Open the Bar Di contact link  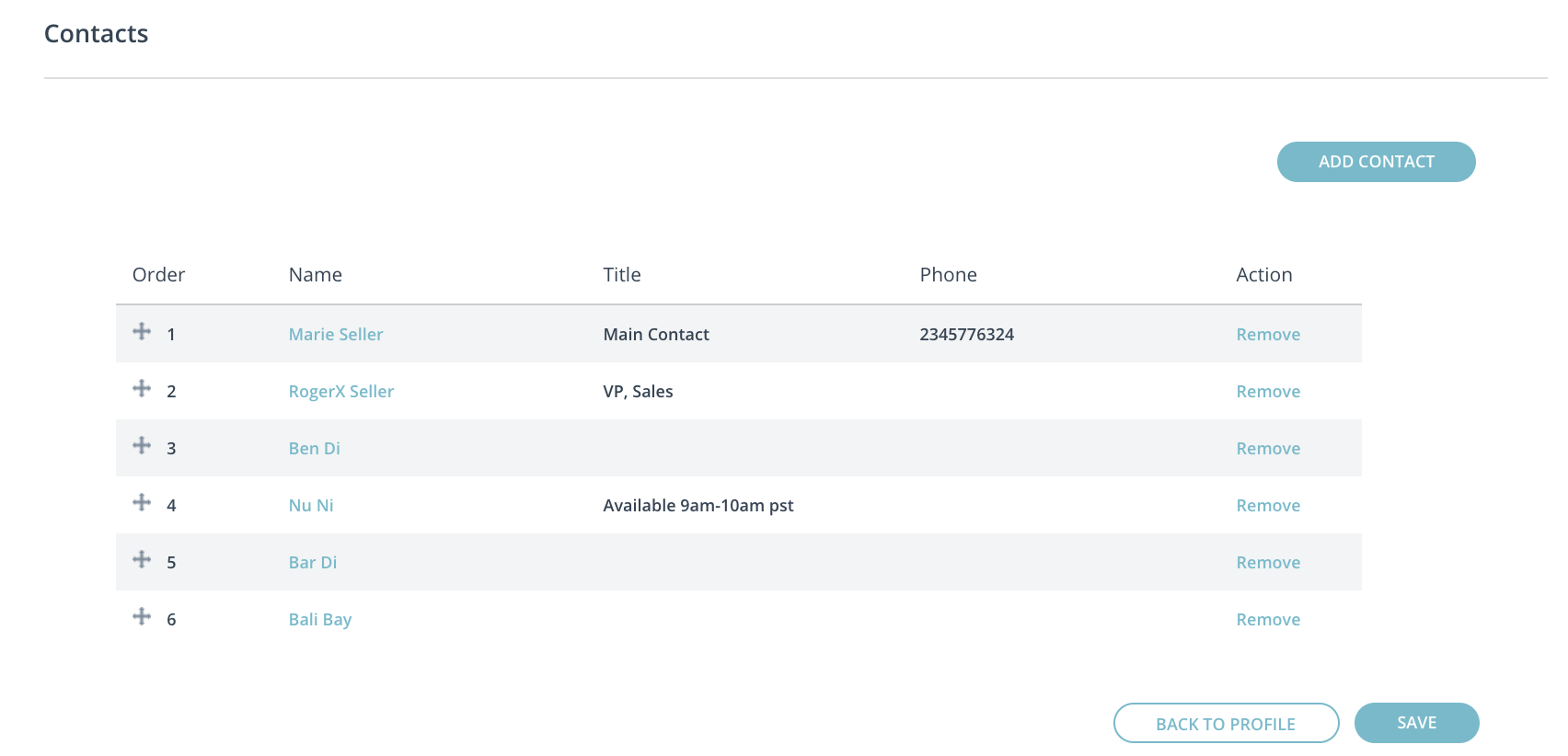313,563
